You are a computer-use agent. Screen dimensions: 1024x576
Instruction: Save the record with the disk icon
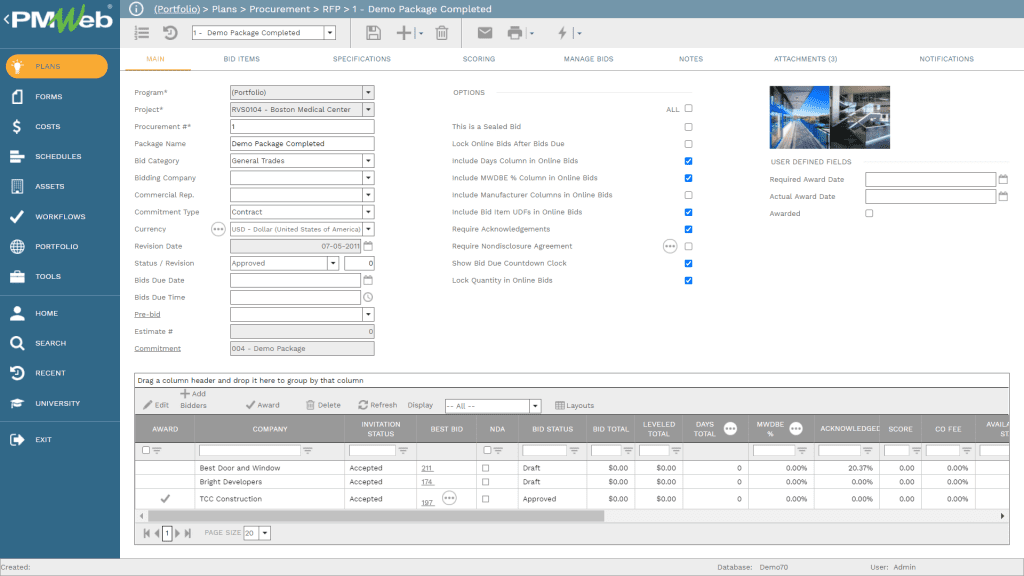point(374,33)
